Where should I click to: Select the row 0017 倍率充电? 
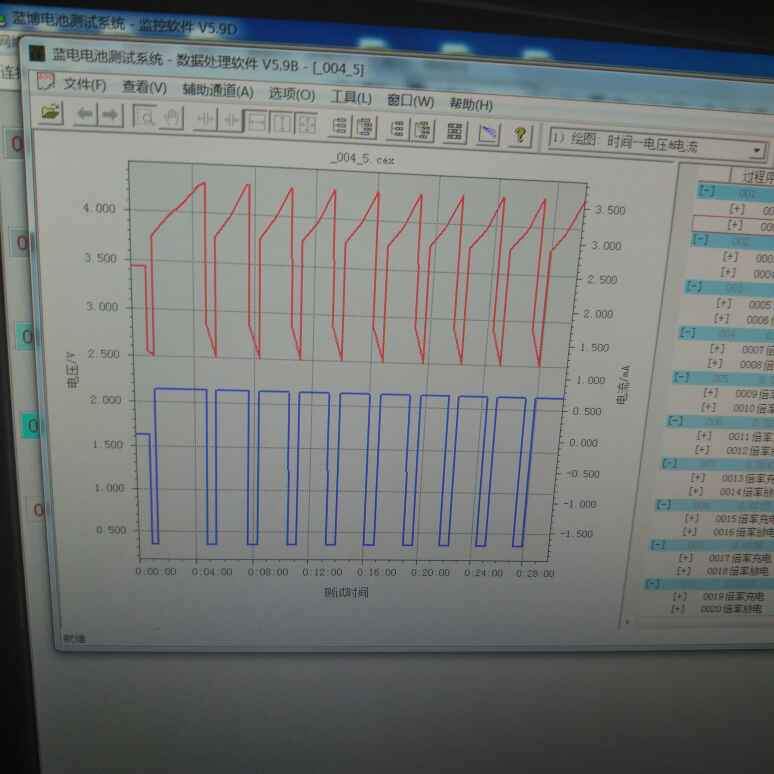[x=739, y=558]
